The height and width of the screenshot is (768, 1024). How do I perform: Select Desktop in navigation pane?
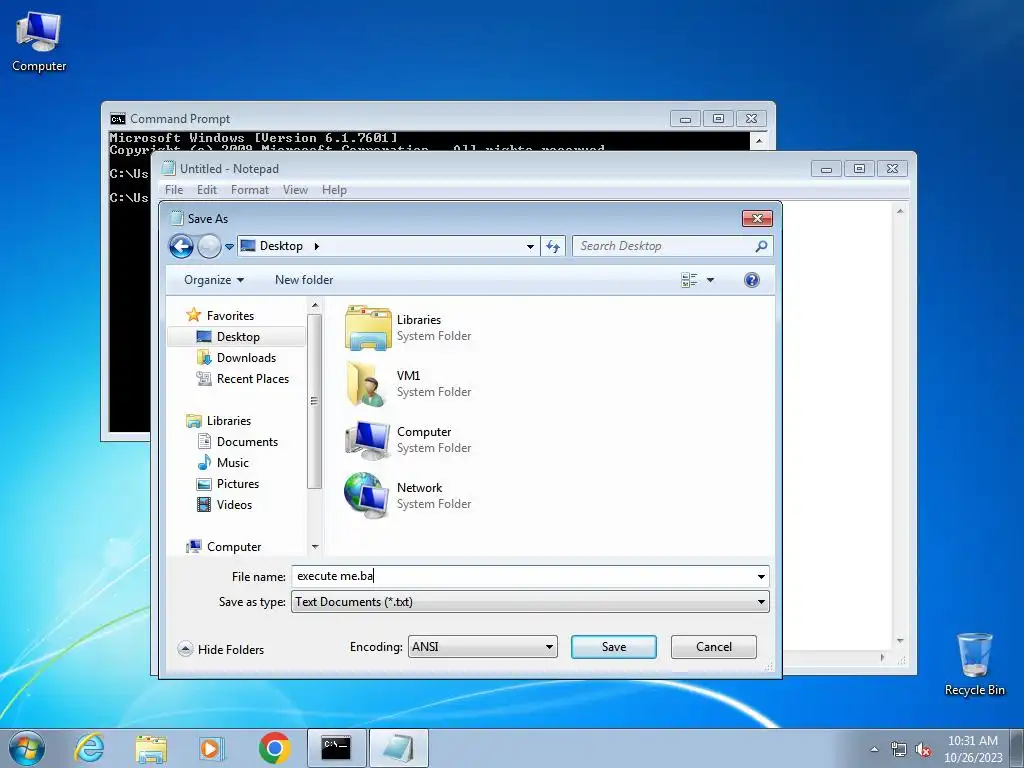coord(238,336)
